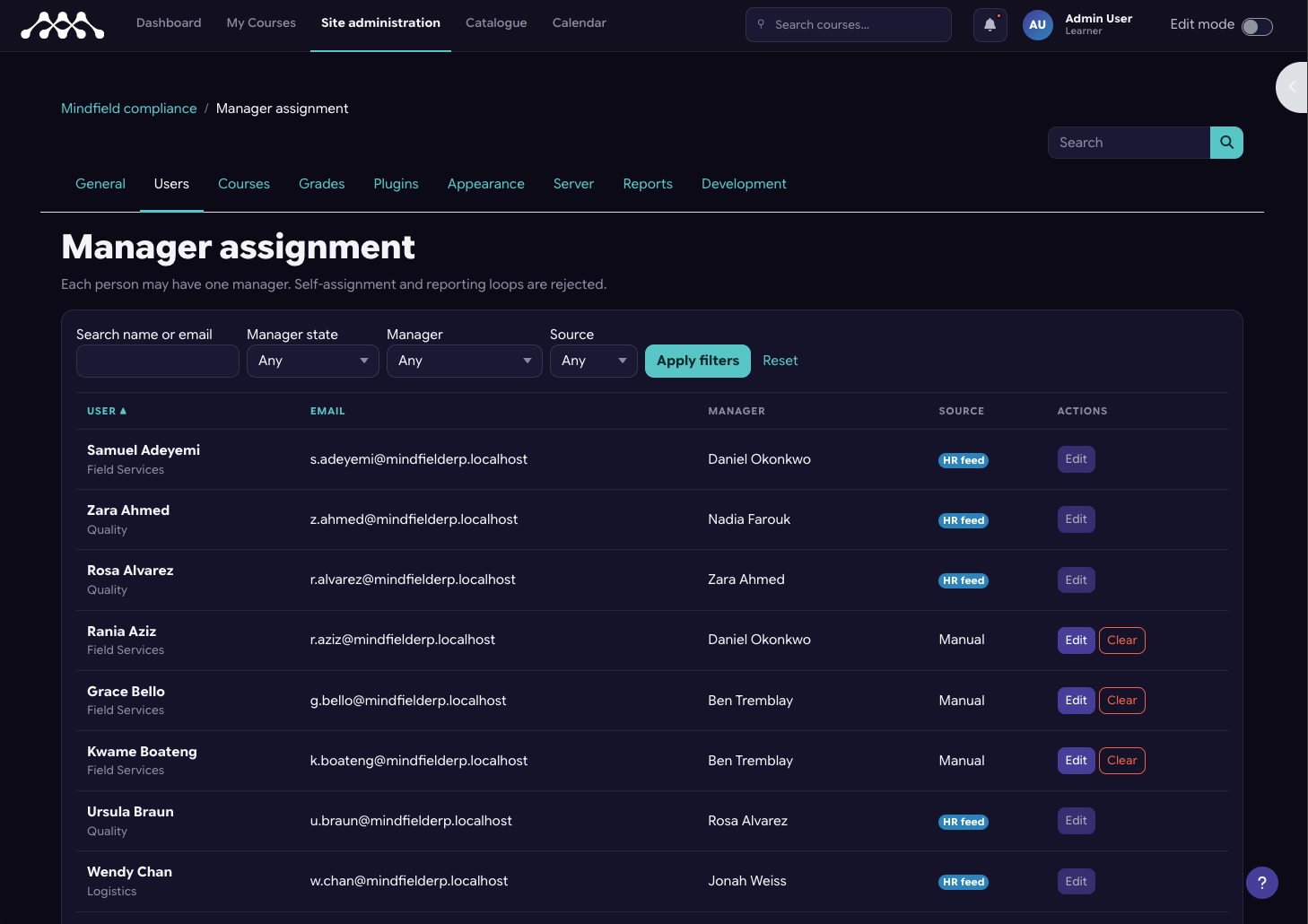This screenshot has height=924, width=1308.
Task: Click the Apply filters button
Action: (x=698, y=361)
